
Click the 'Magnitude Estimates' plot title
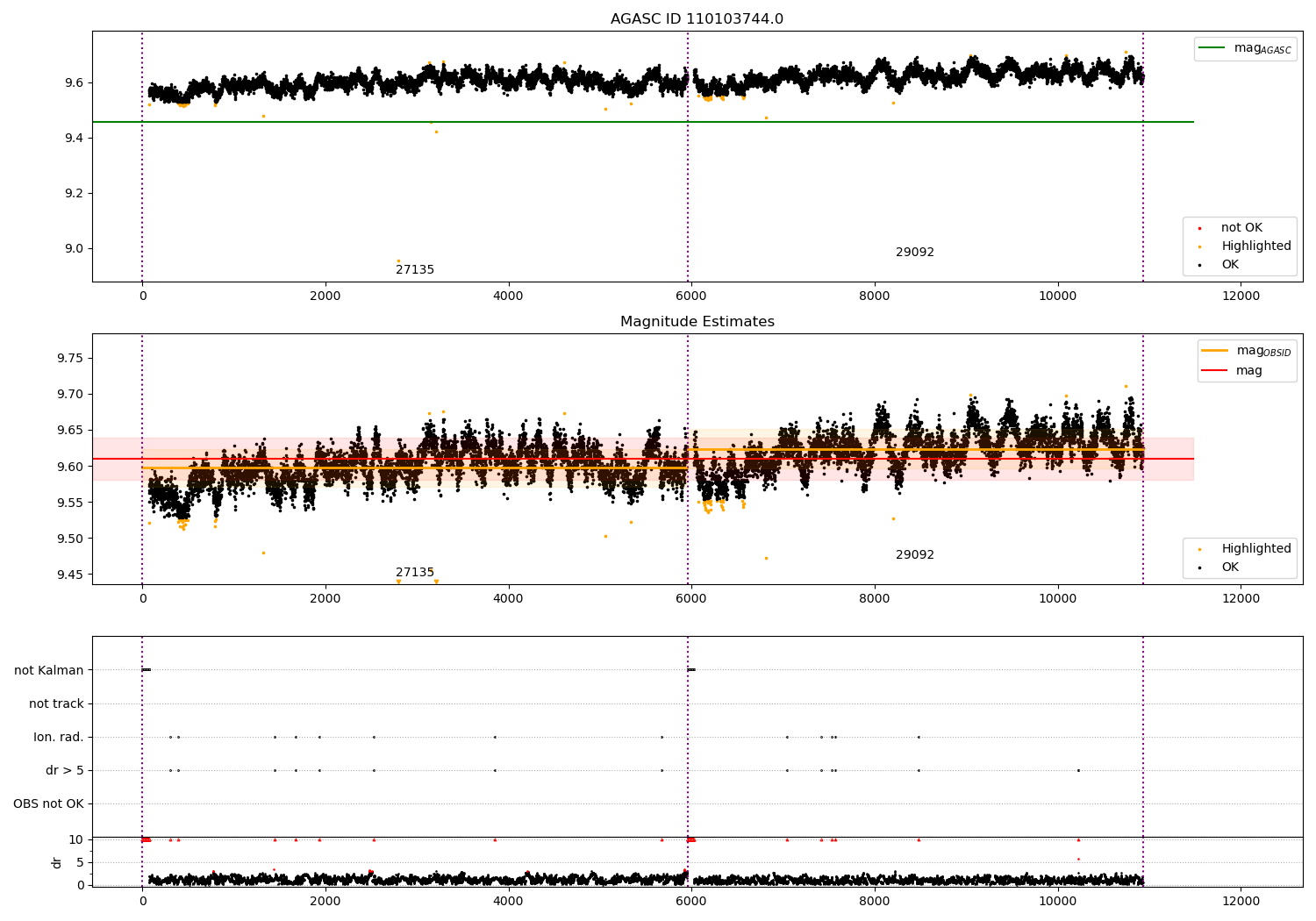(697, 322)
